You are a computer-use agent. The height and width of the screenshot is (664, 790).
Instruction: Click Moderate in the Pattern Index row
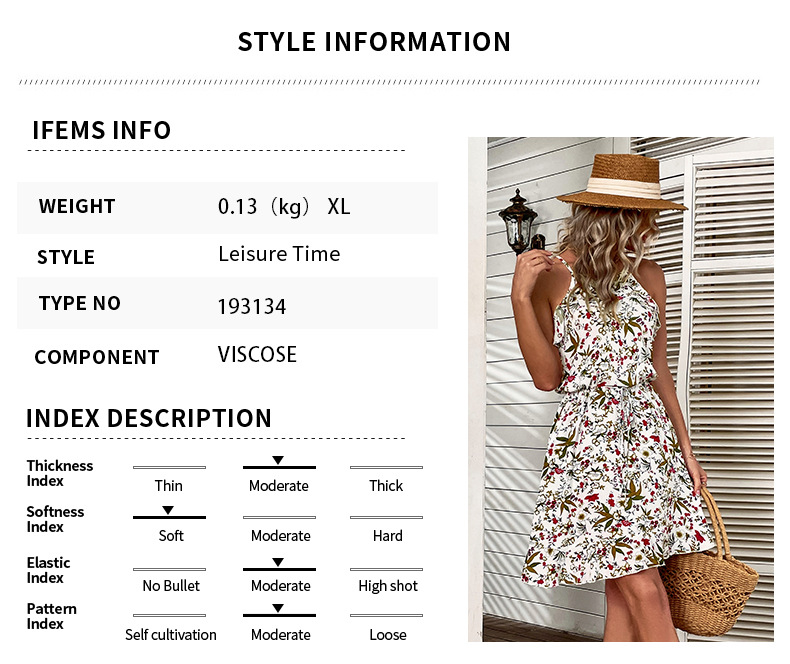pos(281,635)
